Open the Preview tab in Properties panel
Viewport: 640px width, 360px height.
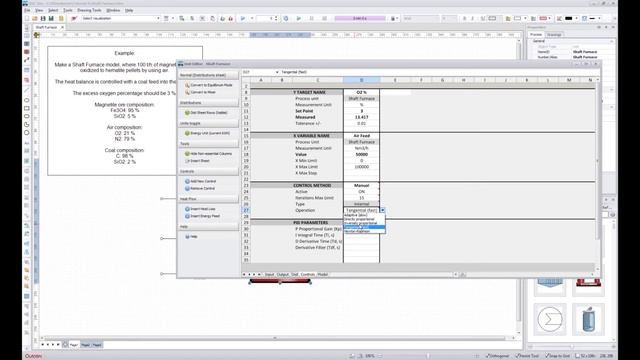click(x=536, y=35)
